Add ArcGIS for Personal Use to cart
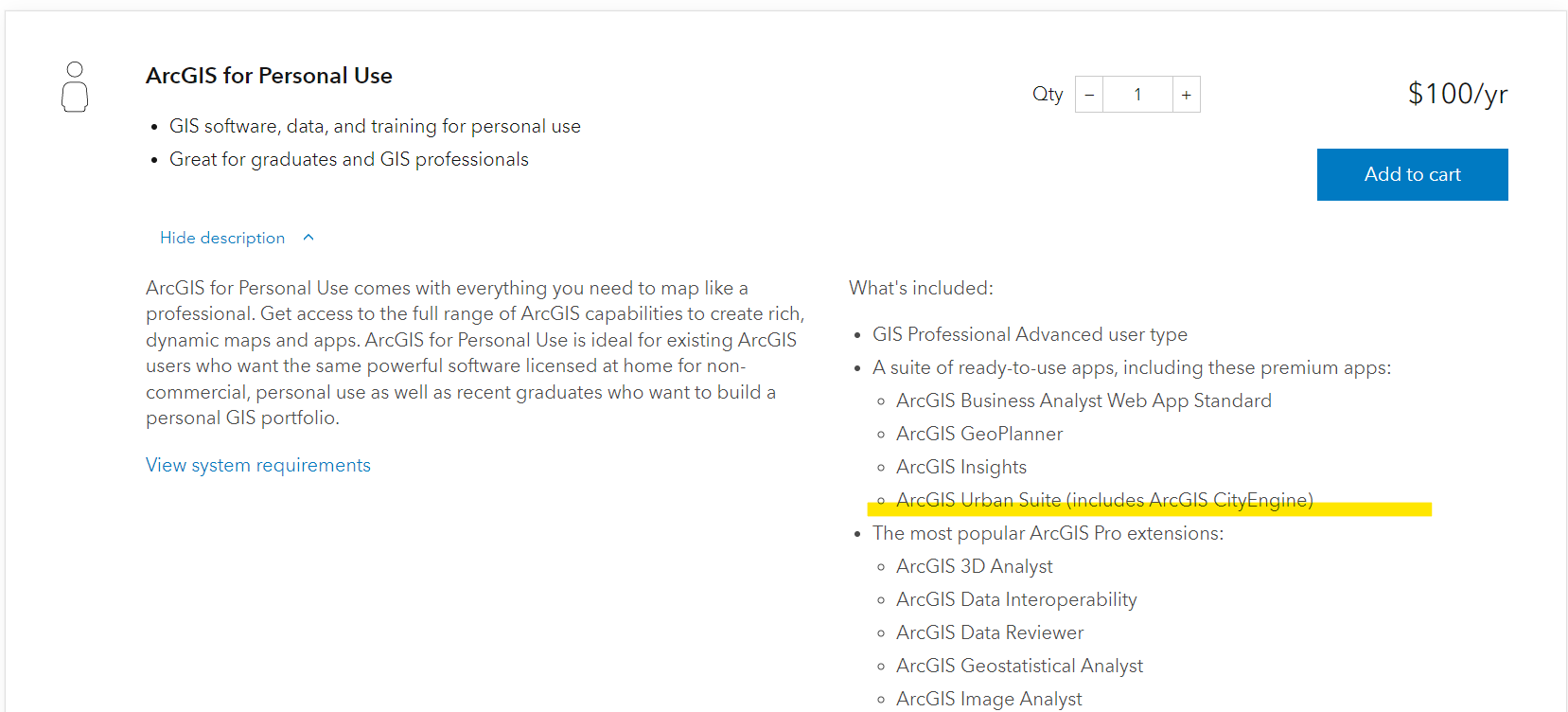The image size is (1568, 712). click(1412, 174)
